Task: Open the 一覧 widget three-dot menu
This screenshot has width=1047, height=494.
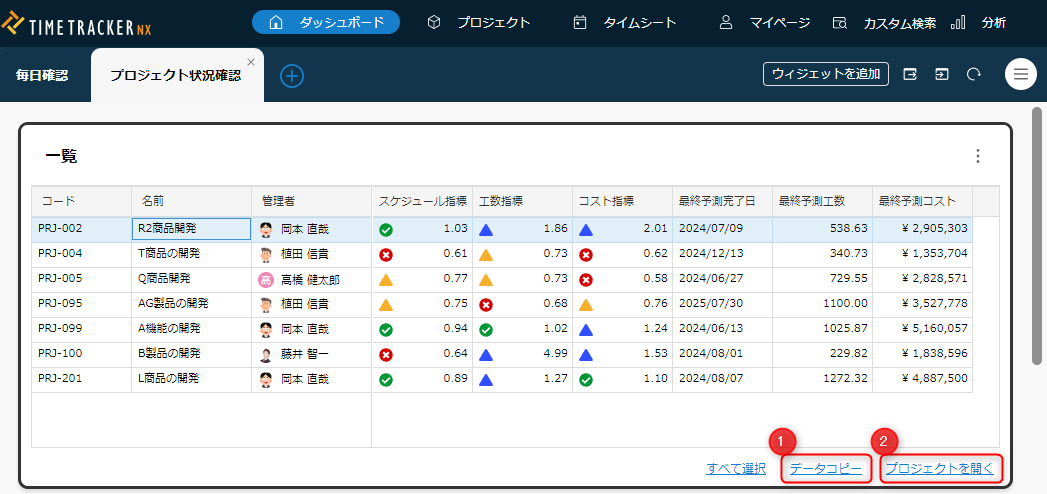Action: (978, 156)
